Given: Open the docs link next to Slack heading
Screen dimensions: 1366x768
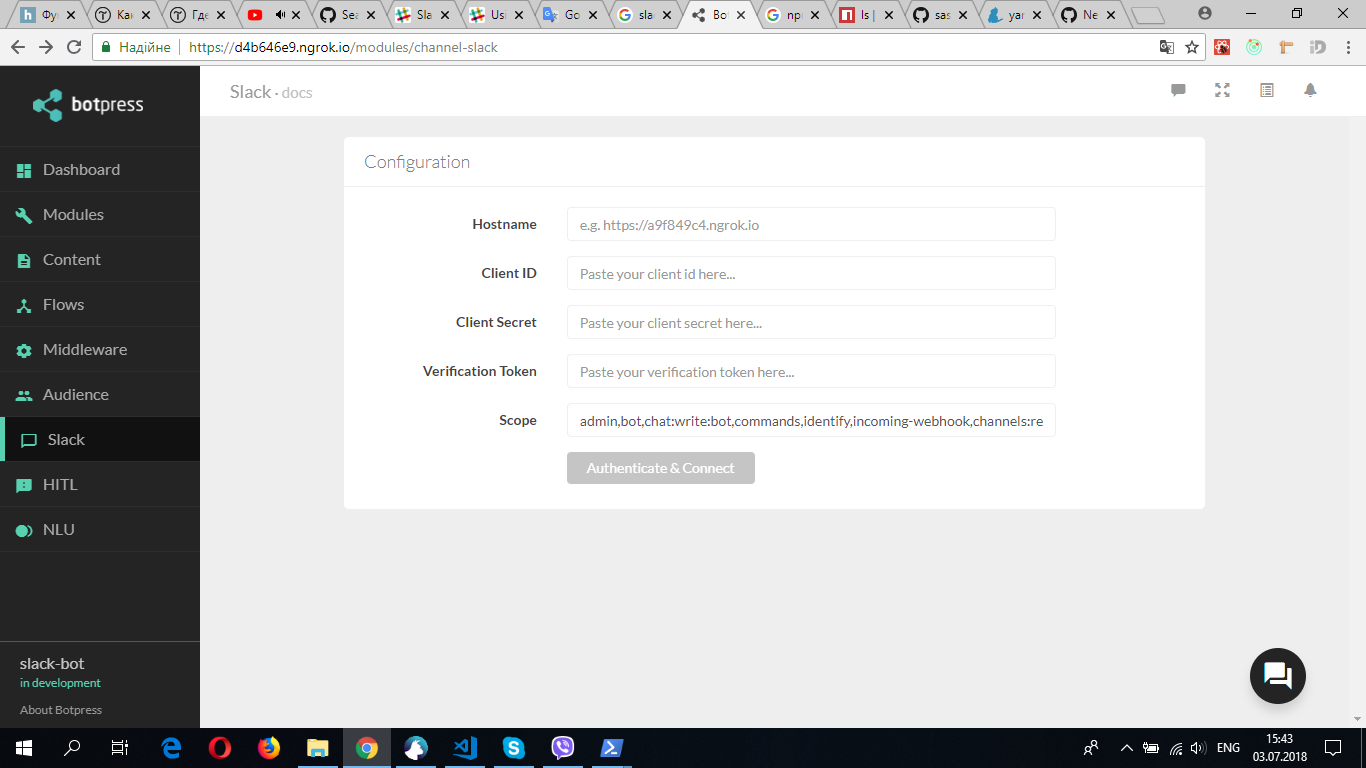Looking at the screenshot, I should click(x=296, y=92).
